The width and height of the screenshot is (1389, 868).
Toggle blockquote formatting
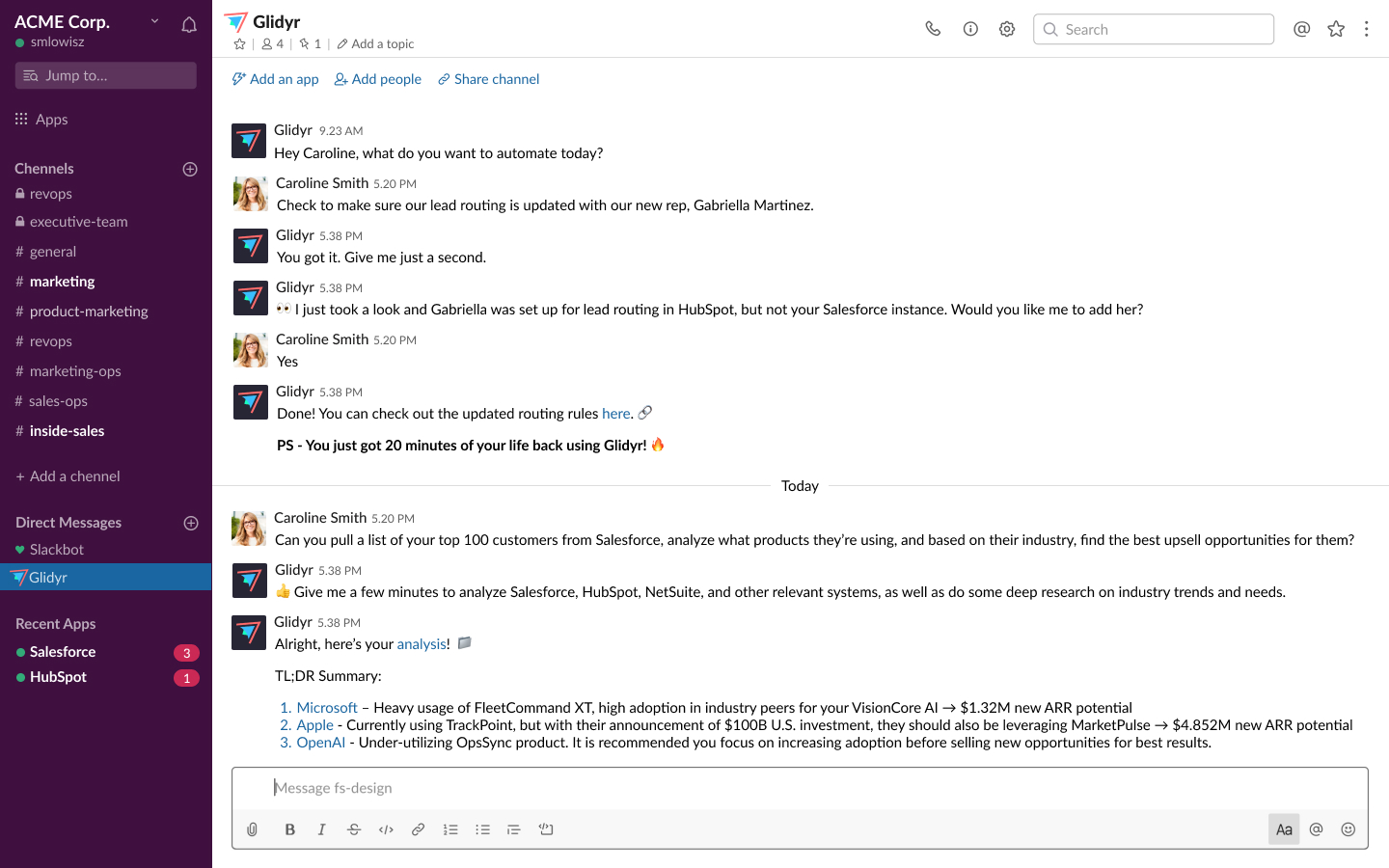(x=514, y=829)
